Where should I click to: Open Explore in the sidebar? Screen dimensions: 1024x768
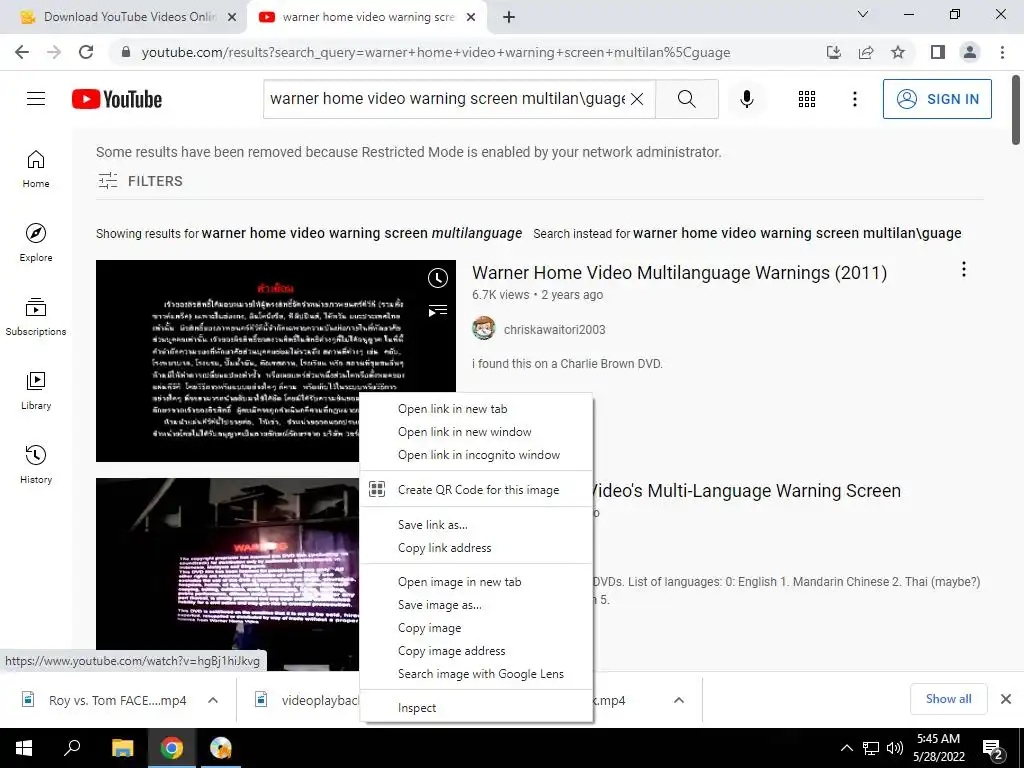(x=36, y=242)
